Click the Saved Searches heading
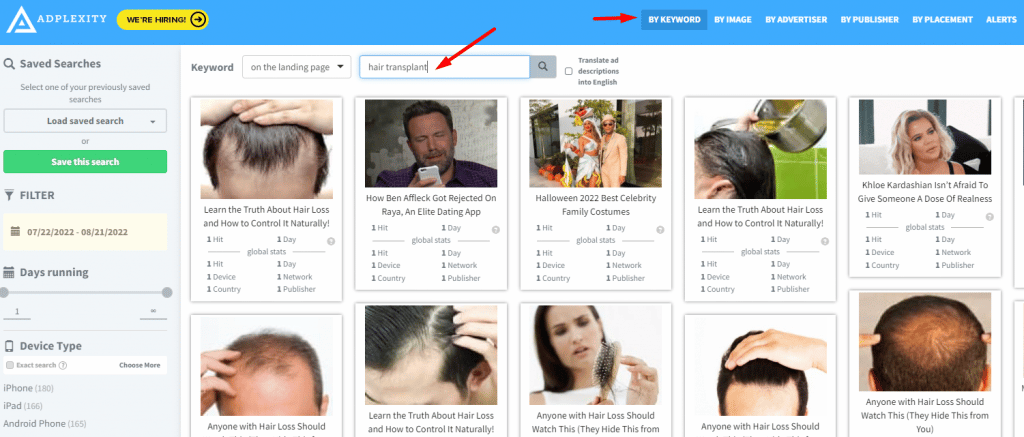Image resolution: width=1024 pixels, height=437 pixels. coord(60,63)
